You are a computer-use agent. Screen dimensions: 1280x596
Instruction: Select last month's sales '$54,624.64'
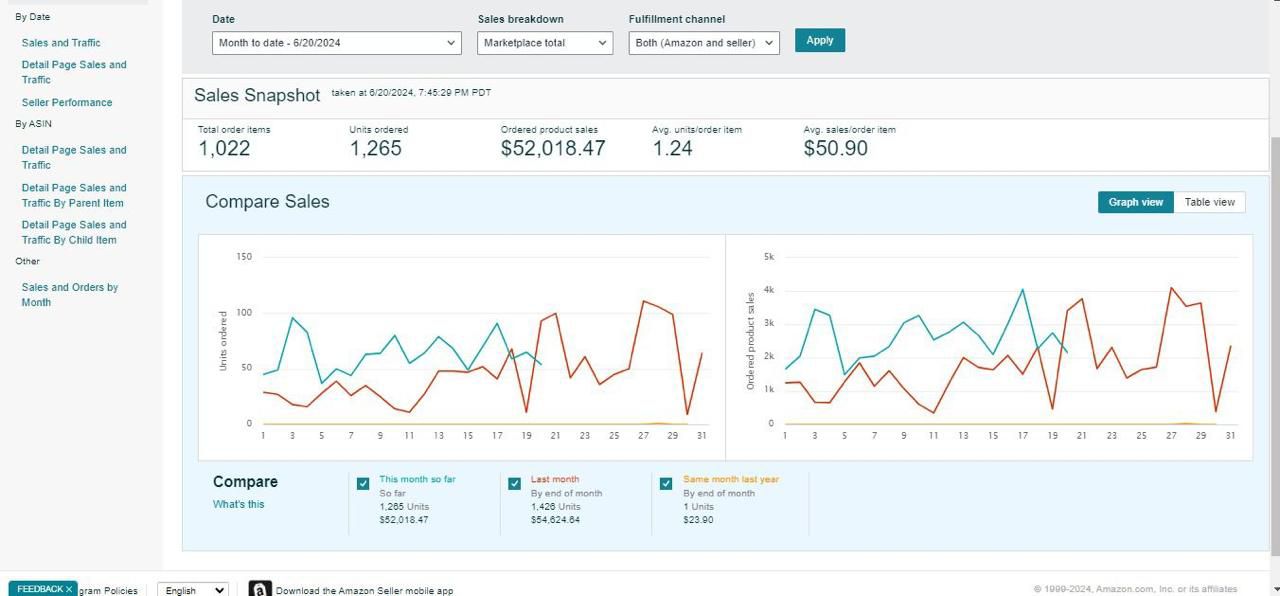[555, 520]
